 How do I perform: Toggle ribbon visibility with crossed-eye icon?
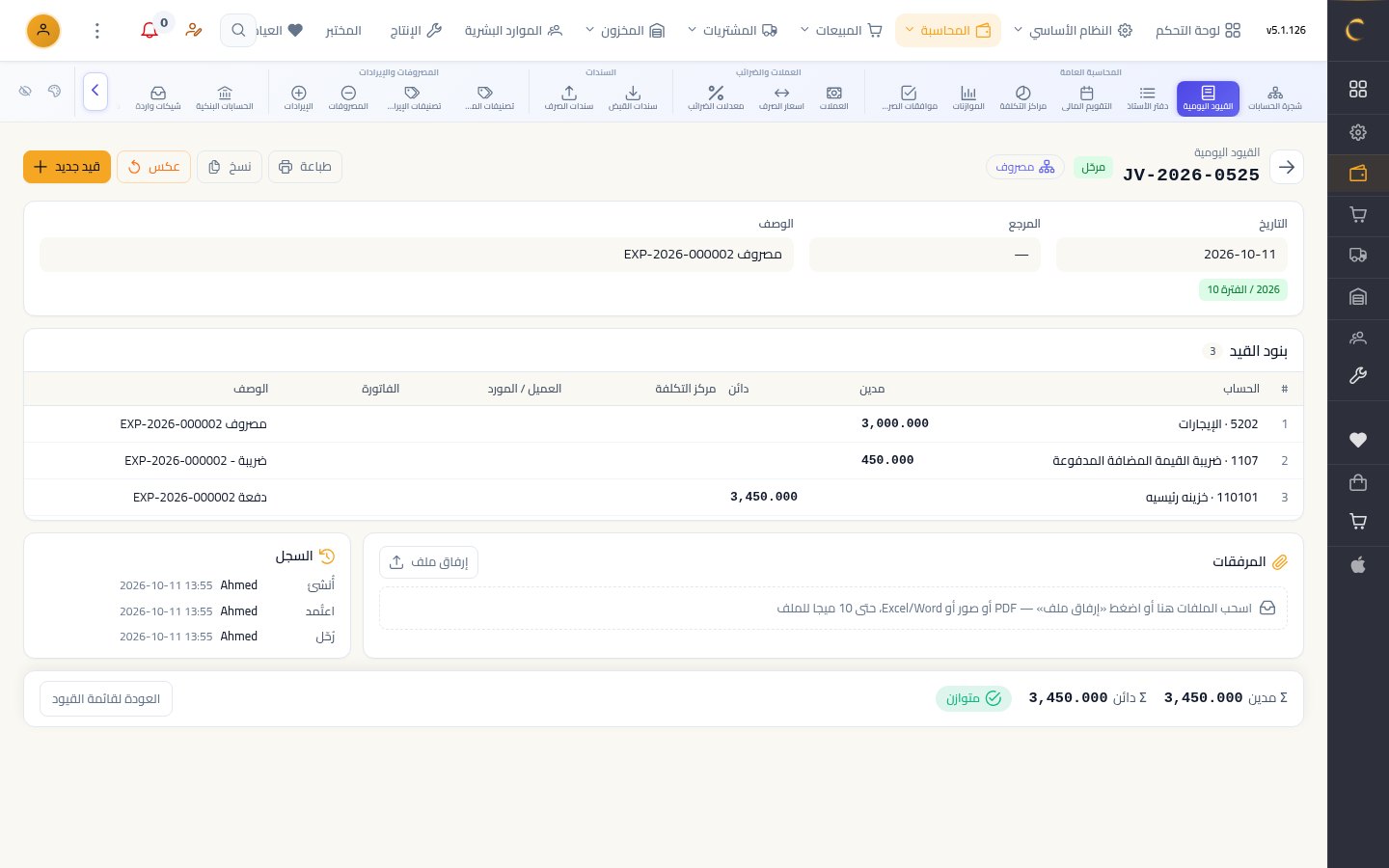(x=25, y=91)
